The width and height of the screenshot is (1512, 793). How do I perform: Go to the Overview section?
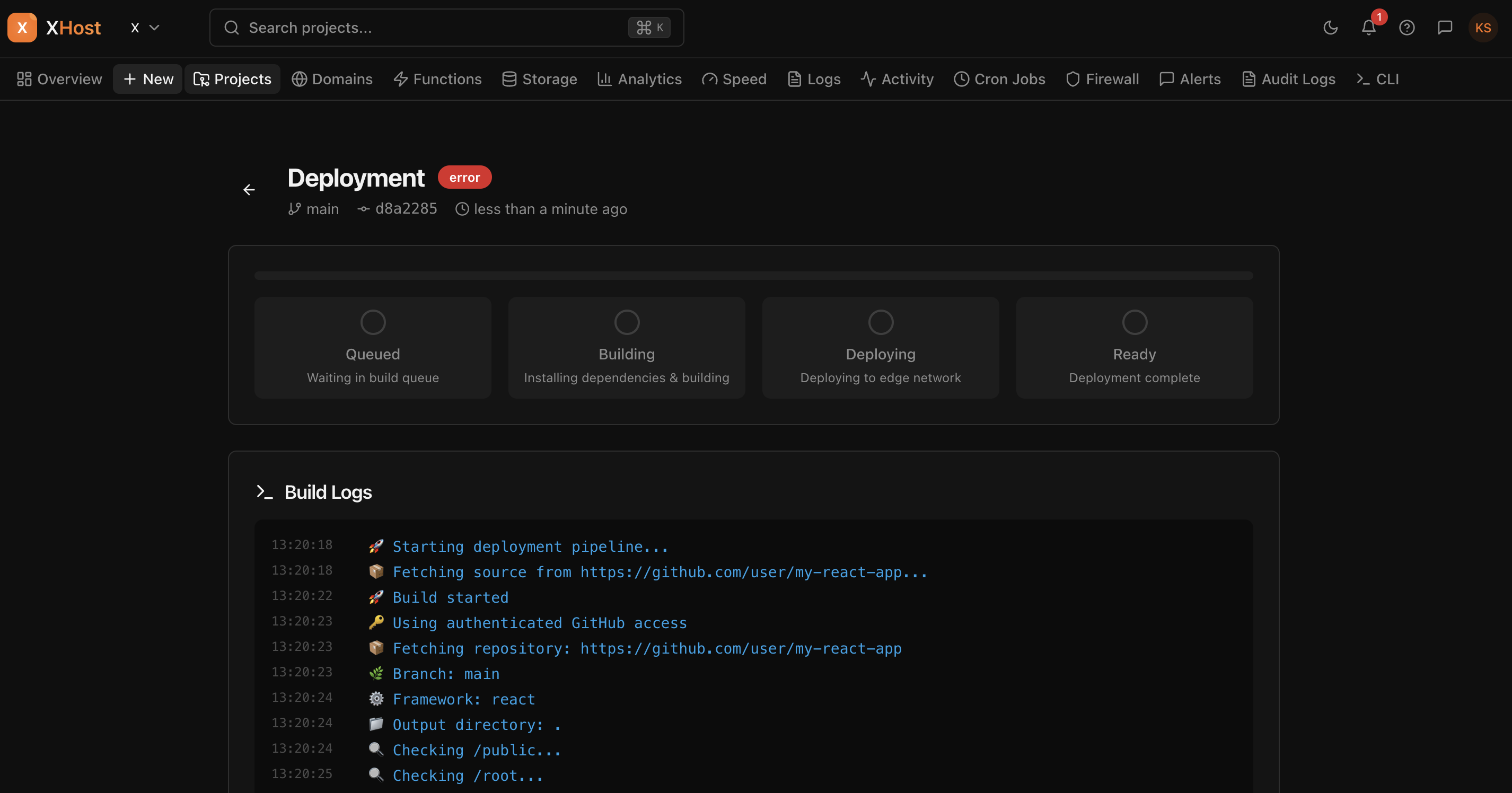[59, 78]
